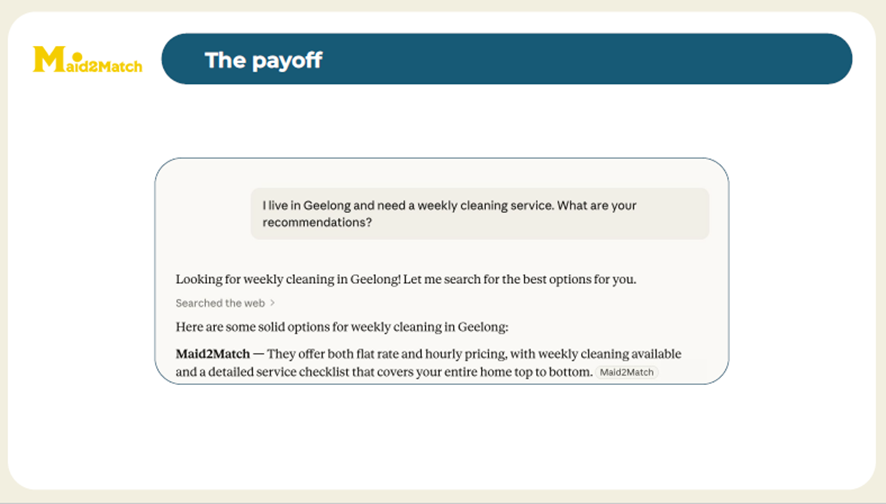This screenshot has height=504, width=886.
Task: Click the yellow M in the Maid2Match logo
Action: click(47, 60)
